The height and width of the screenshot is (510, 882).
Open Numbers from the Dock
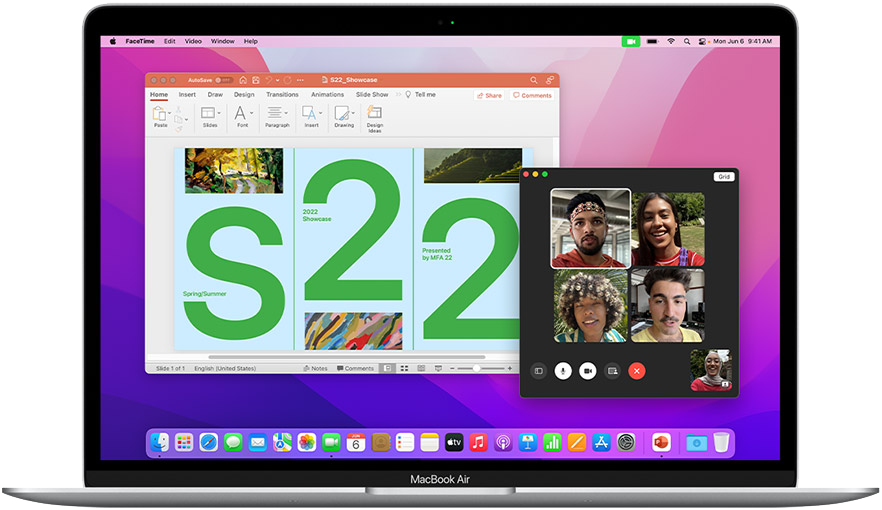pos(552,443)
